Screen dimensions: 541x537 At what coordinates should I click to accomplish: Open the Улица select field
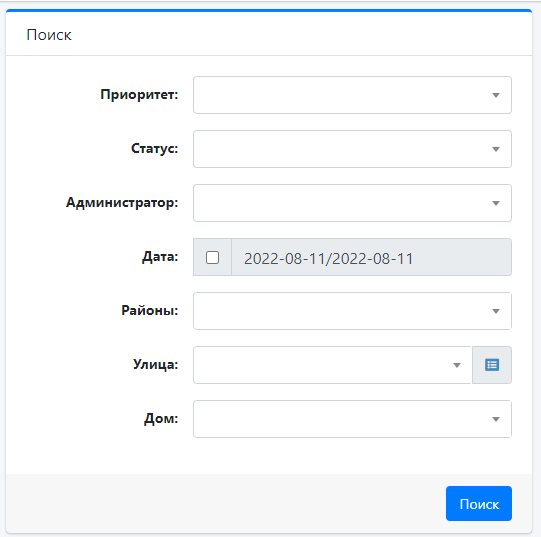333,365
